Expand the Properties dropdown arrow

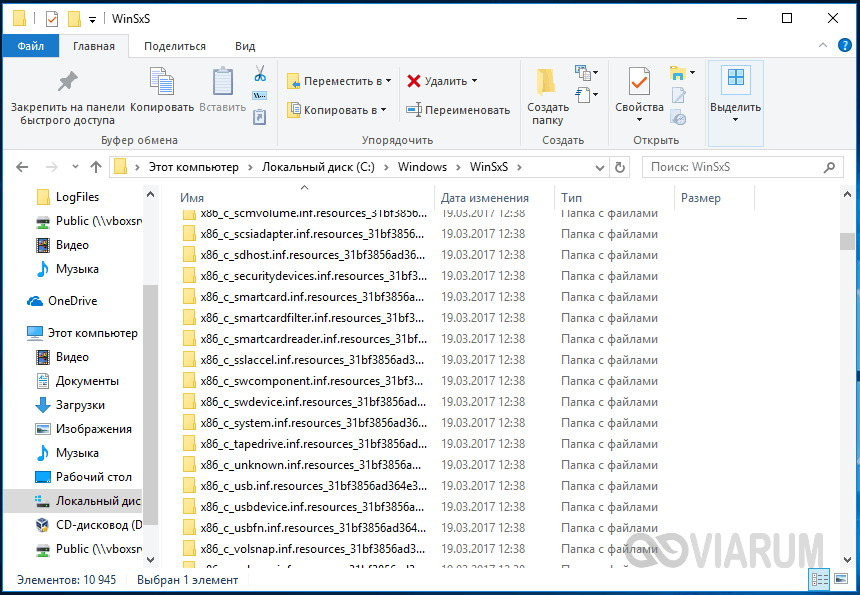coord(639,120)
